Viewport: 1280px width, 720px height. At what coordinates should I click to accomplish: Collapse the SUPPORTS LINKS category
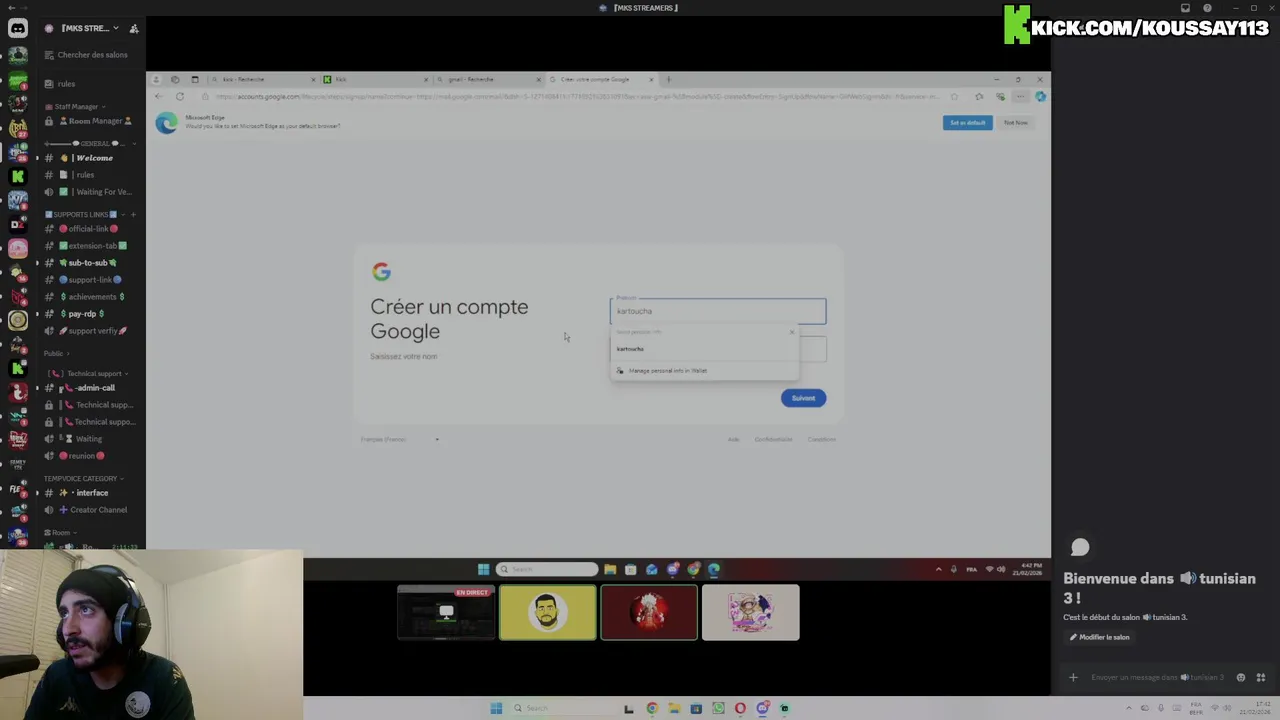tap(83, 214)
